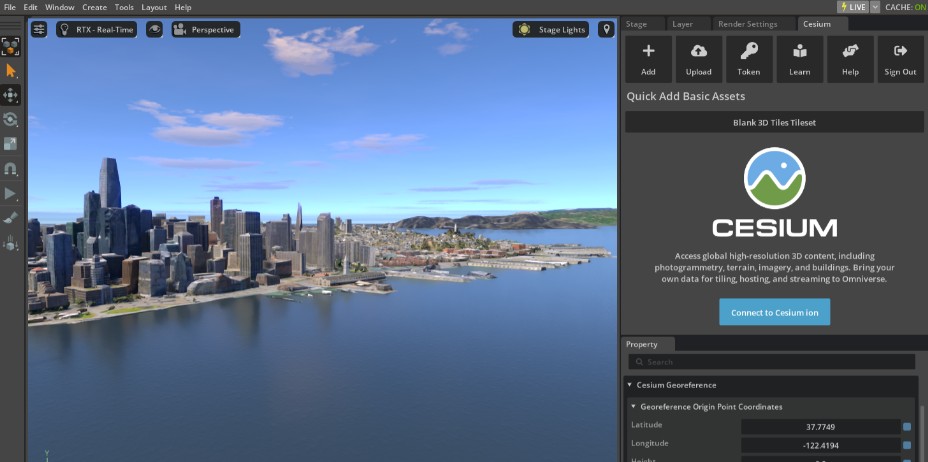Select the Paint brush tool

click(10, 218)
